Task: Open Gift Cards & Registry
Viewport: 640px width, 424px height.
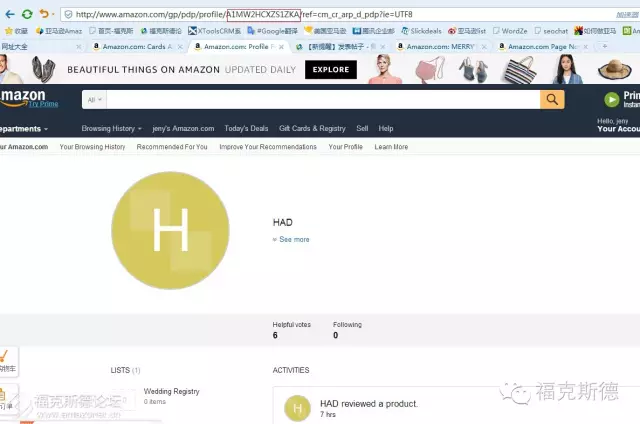Action: [312, 129]
